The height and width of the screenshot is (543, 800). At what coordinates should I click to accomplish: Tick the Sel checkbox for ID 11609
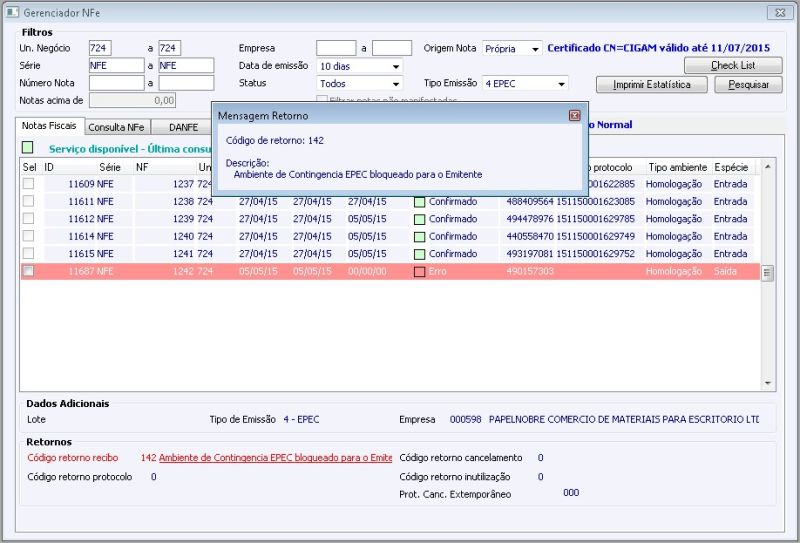tap(28, 184)
